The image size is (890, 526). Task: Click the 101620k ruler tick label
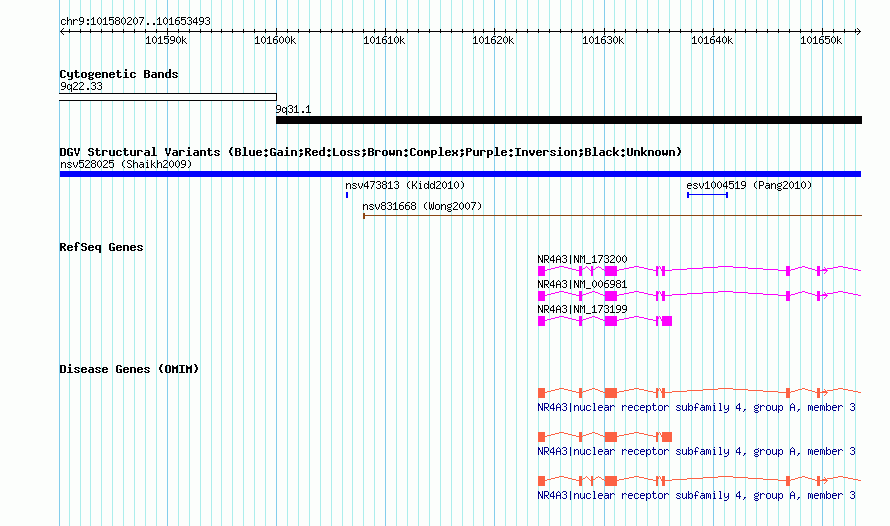493,40
